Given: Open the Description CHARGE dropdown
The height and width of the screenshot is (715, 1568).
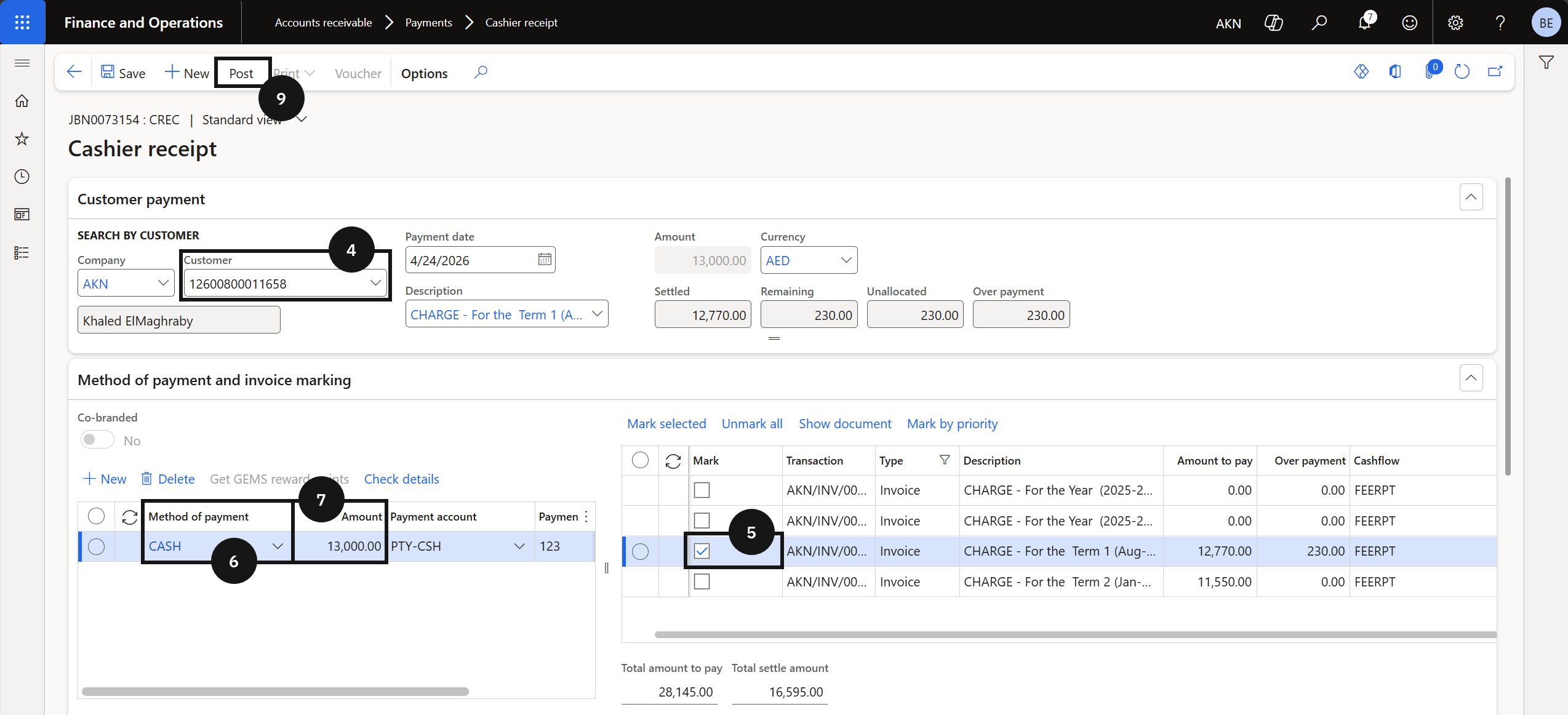Looking at the screenshot, I should (x=597, y=314).
